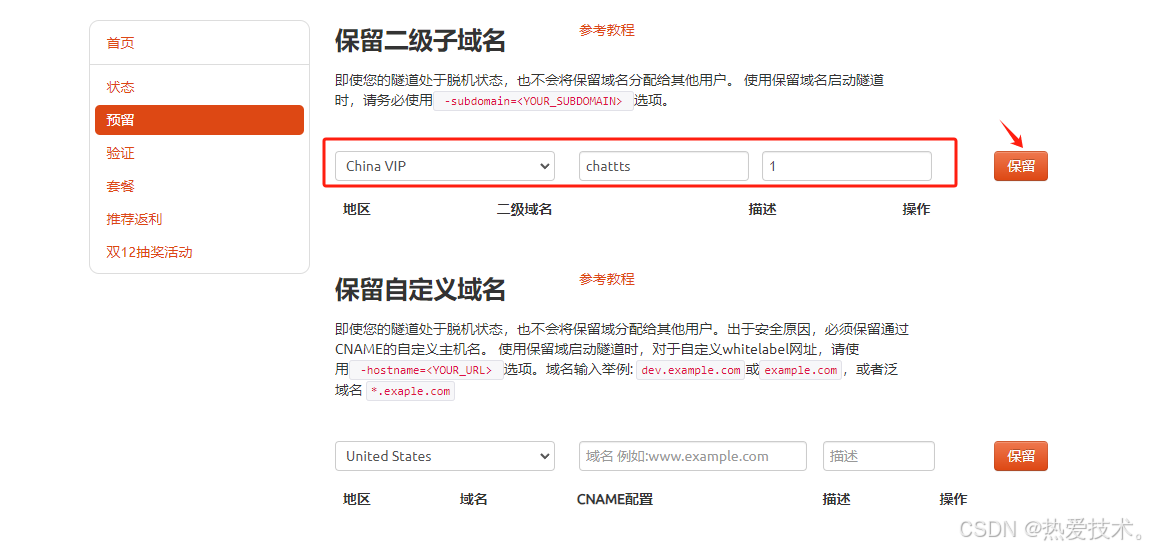This screenshot has height=549, width=1160.
Task: Open the 首页 sidebar item
Action: [121, 43]
